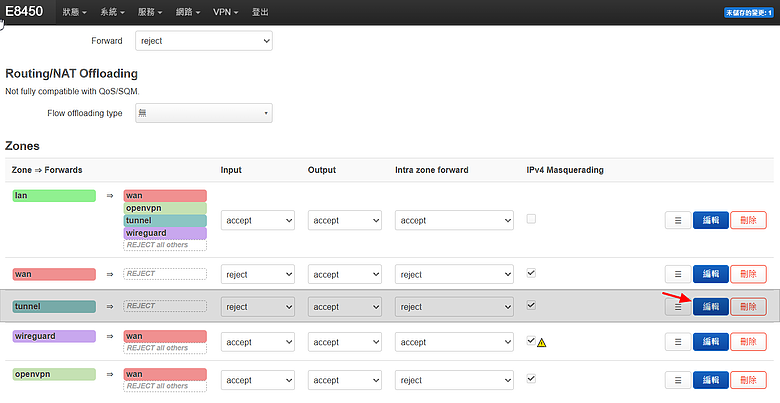Click wan forward badge in openvpn row

coord(165,374)
